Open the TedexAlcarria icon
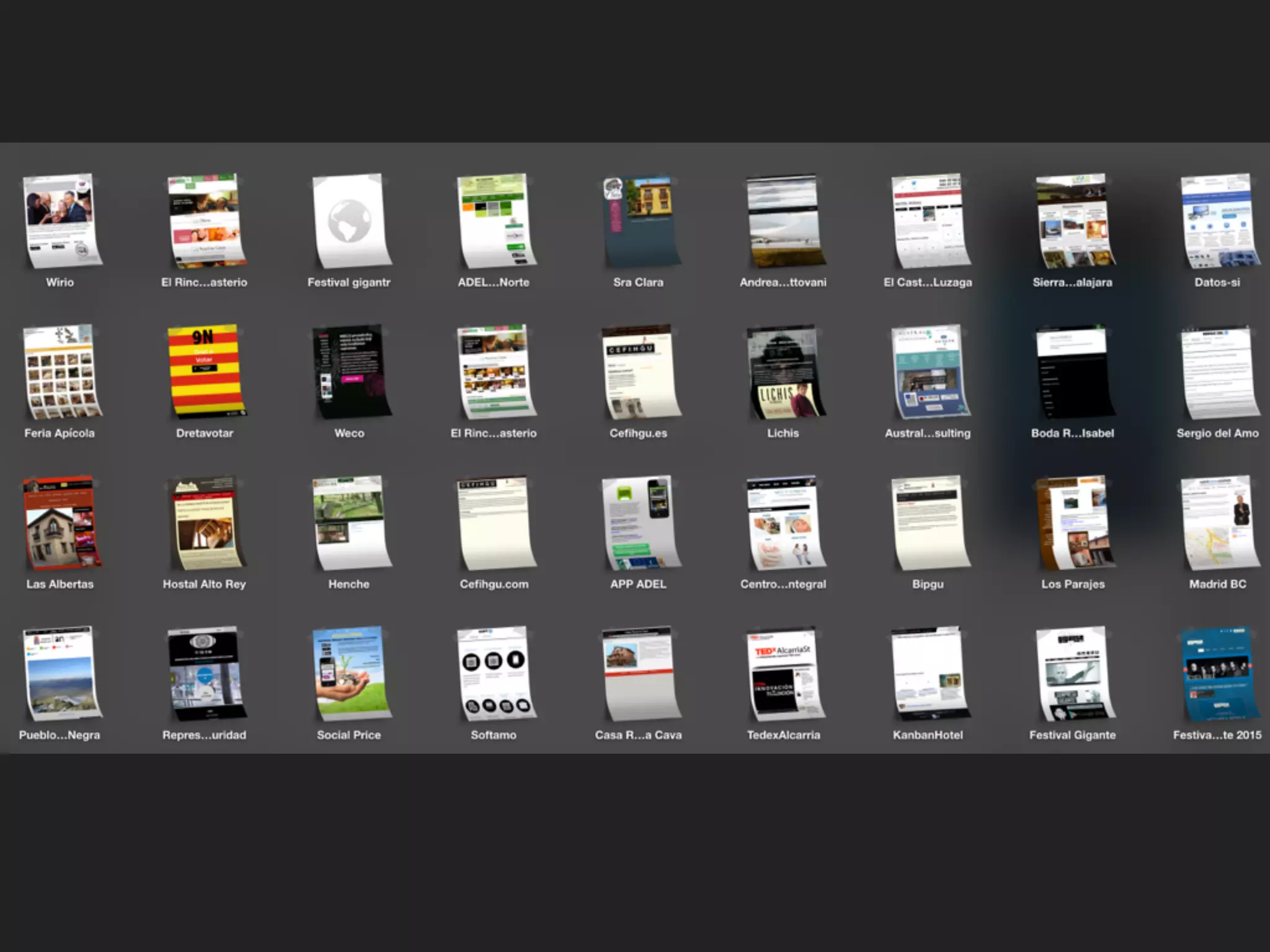This screenshot has width=1270, height=952. (784, 672)
